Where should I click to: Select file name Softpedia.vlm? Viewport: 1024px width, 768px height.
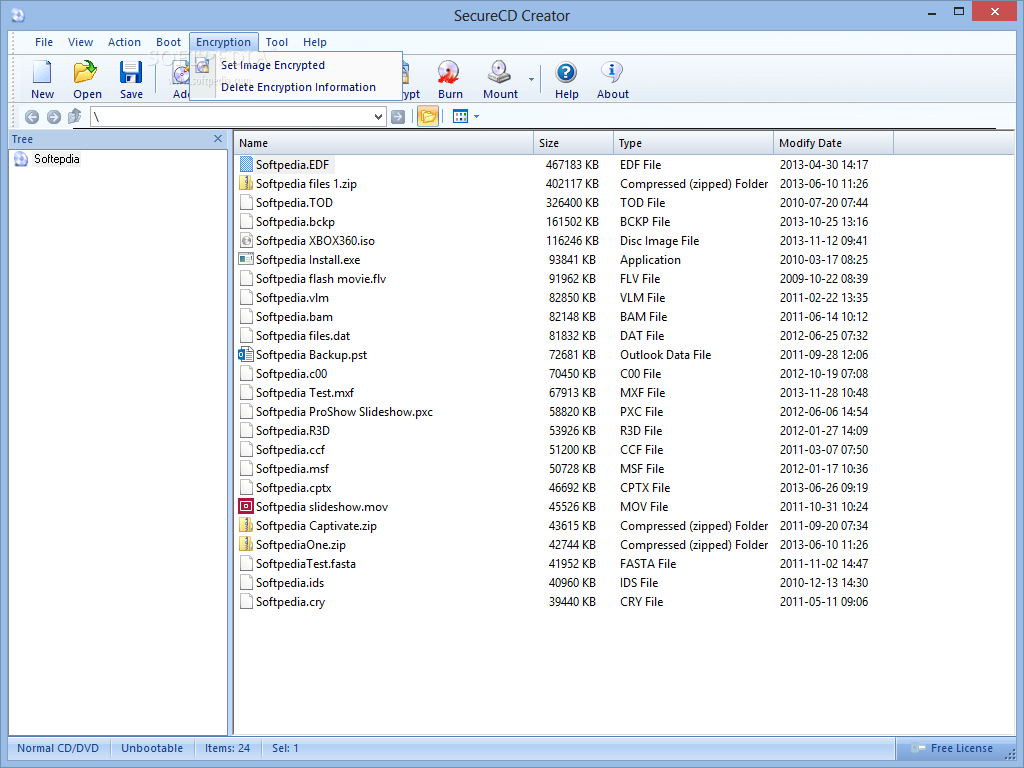tap(292, 298)
